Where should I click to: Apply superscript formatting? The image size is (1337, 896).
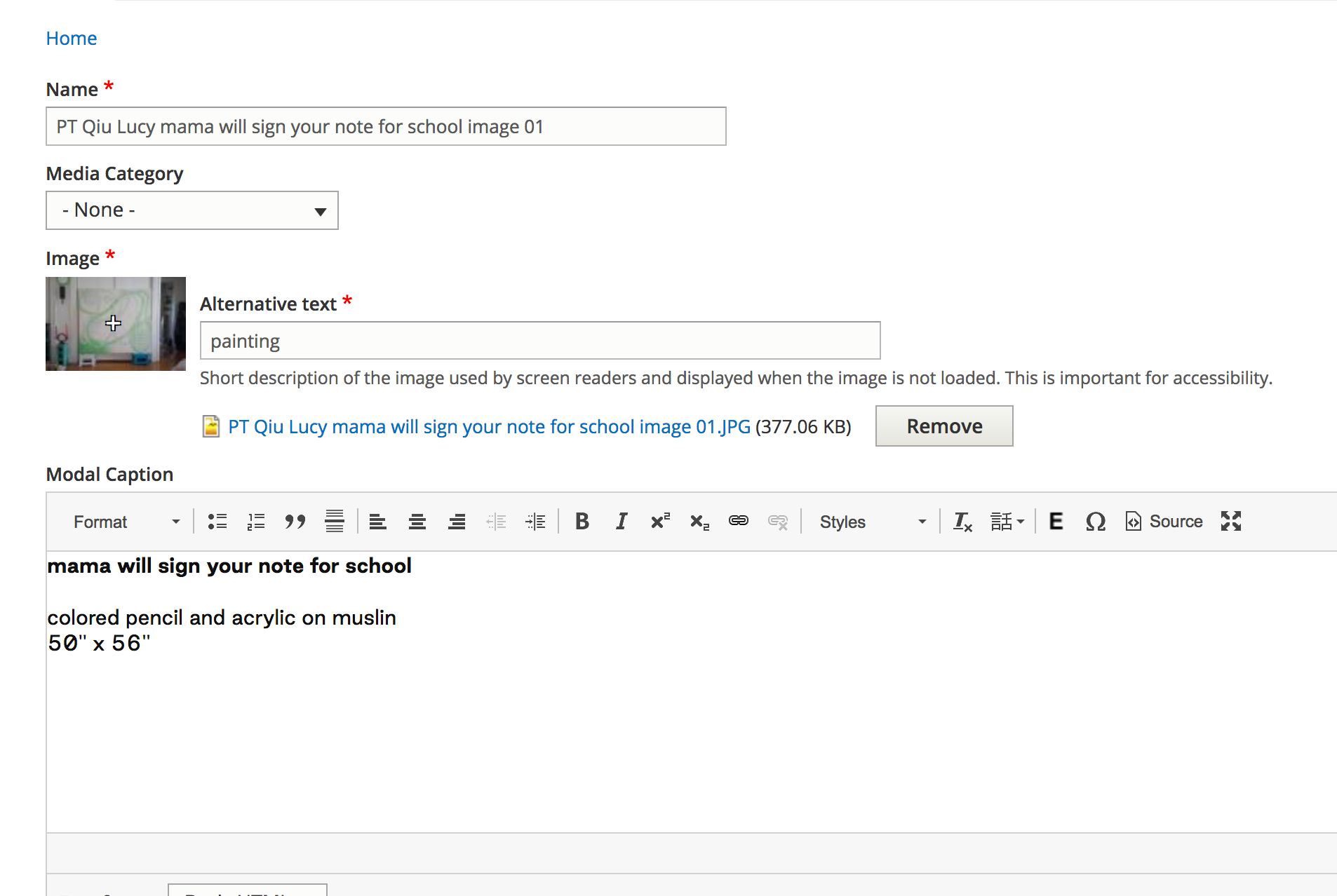[x=660, y=522]
